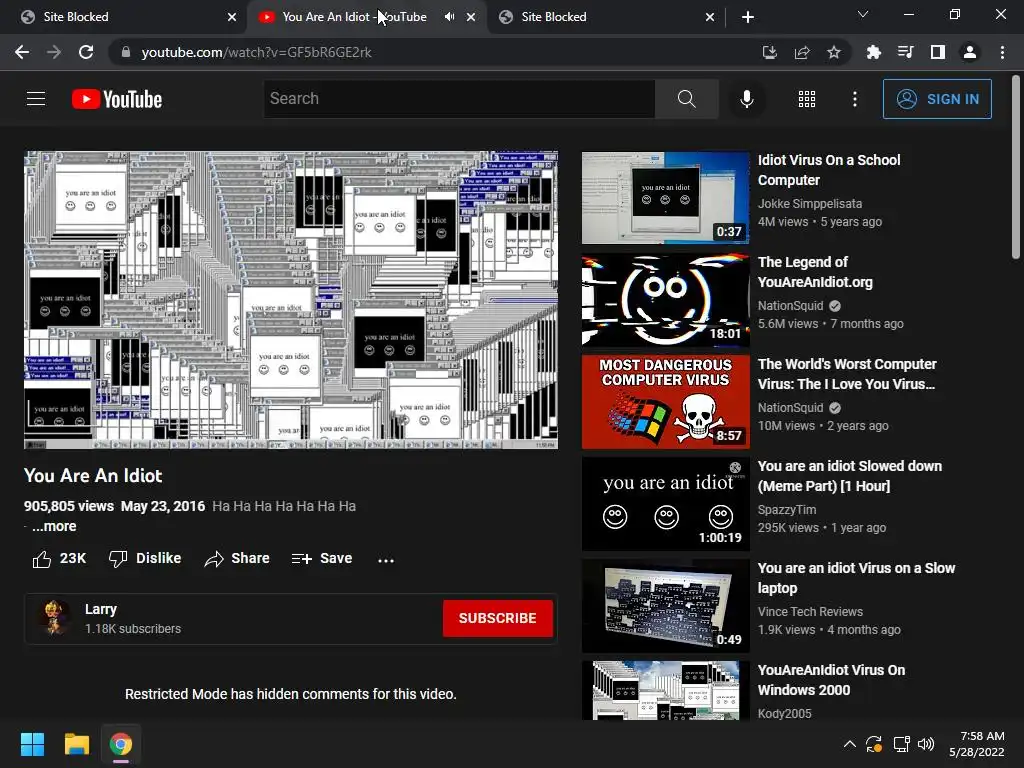
Task: Subscribe to Larry's channel
Action: (x=498, y=618)
